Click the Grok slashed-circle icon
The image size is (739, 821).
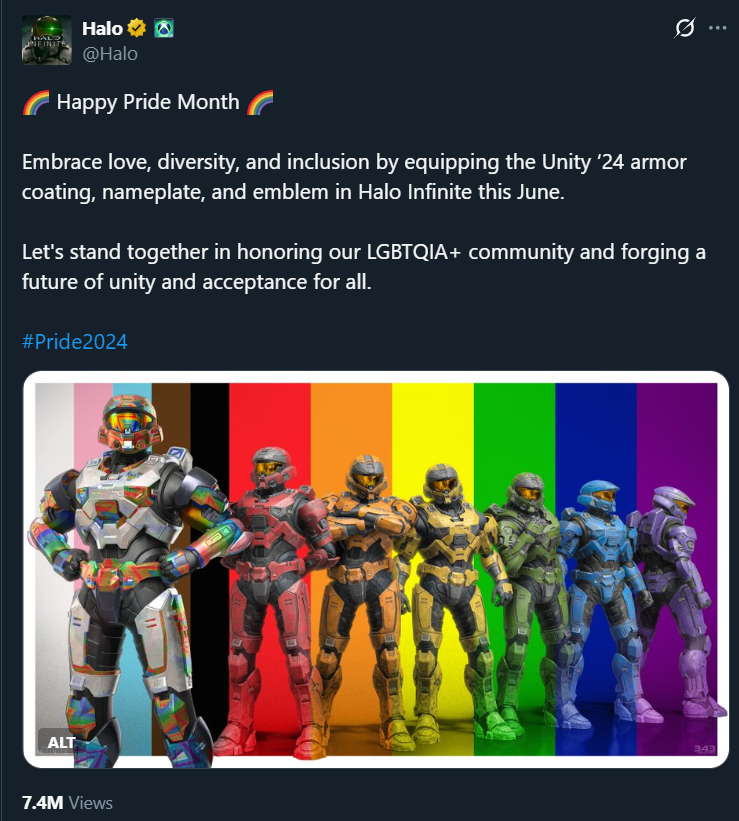(685, 28)
